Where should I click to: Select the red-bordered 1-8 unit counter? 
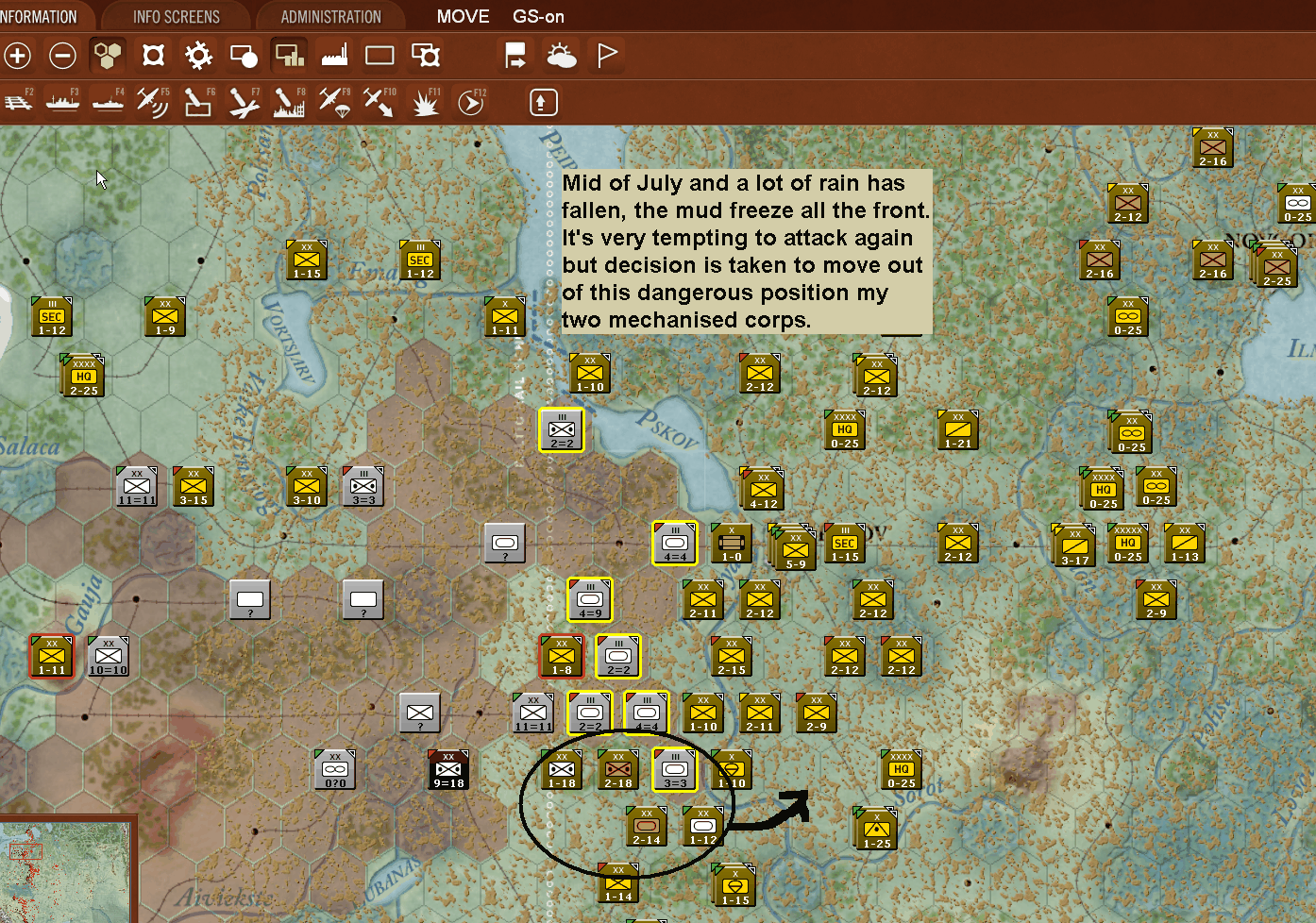(x=562, y=656)
